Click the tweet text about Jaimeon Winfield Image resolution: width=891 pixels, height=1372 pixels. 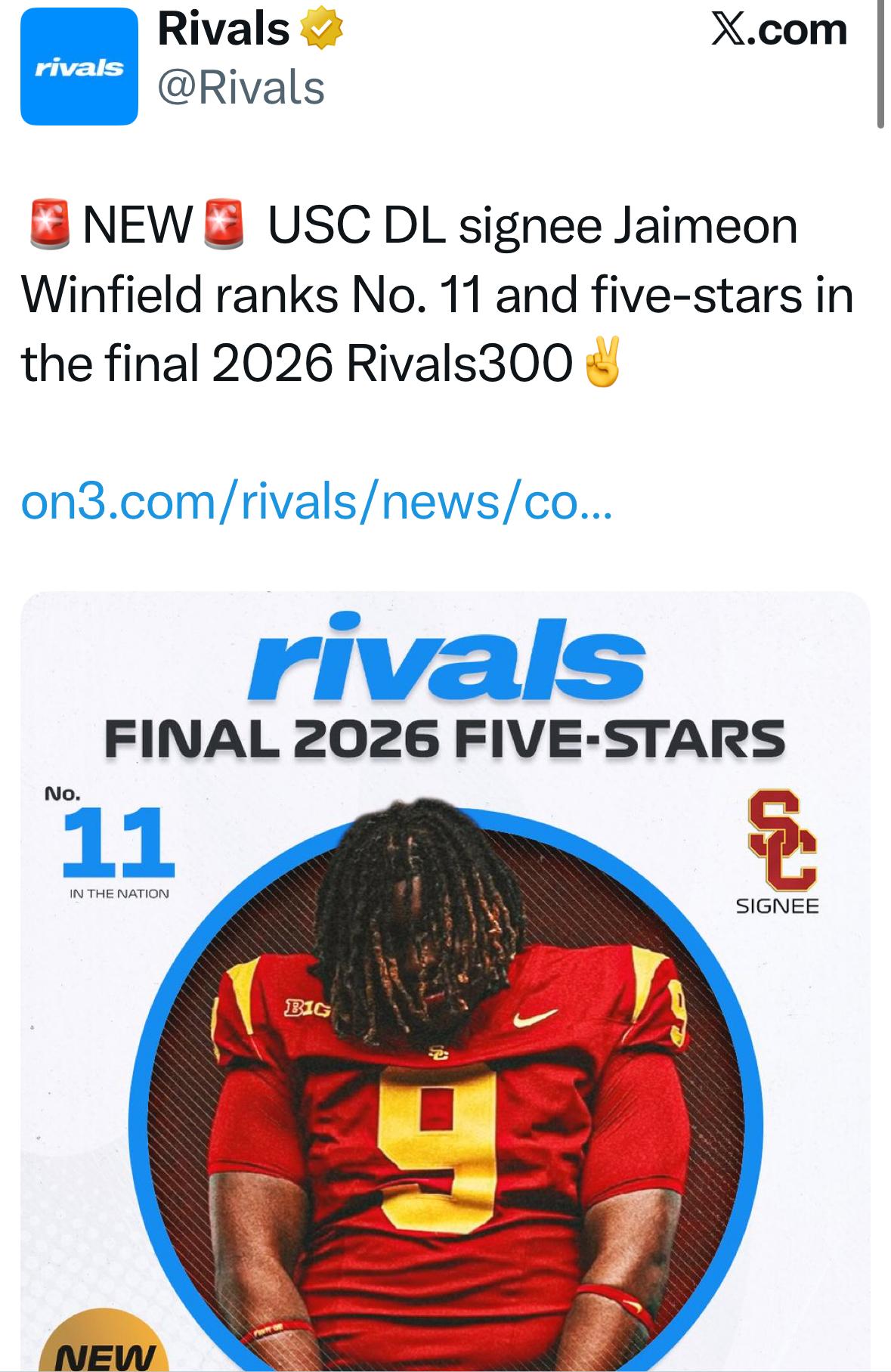click(x=438, y=295)
